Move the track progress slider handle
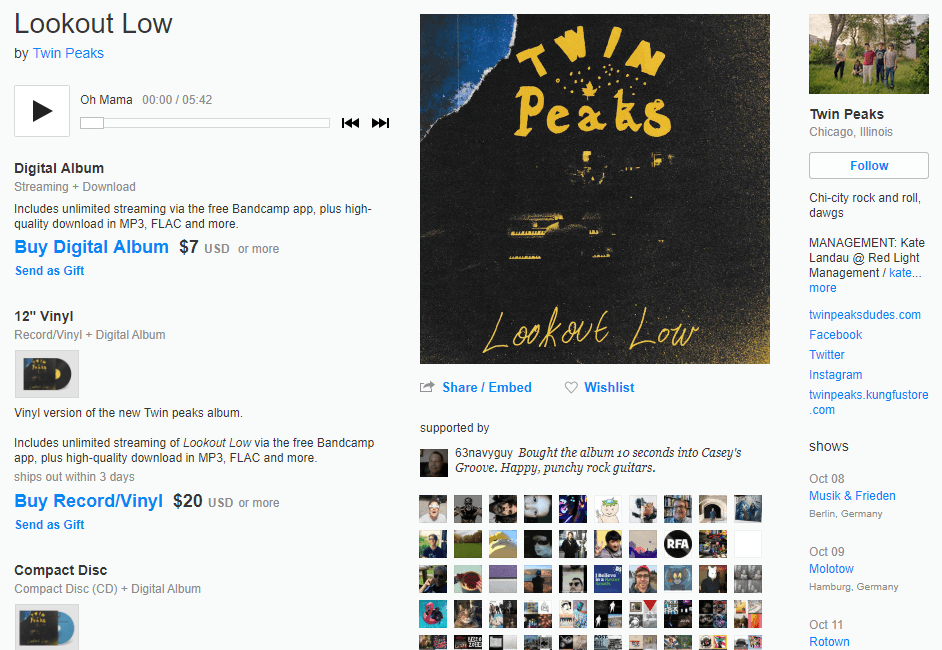This screenshot has height=650, width=942. pyautogui.click(x=92, y=123)
